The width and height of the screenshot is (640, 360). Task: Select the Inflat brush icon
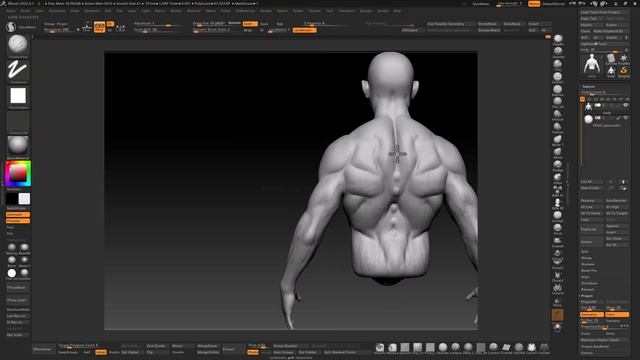[558, 178]
